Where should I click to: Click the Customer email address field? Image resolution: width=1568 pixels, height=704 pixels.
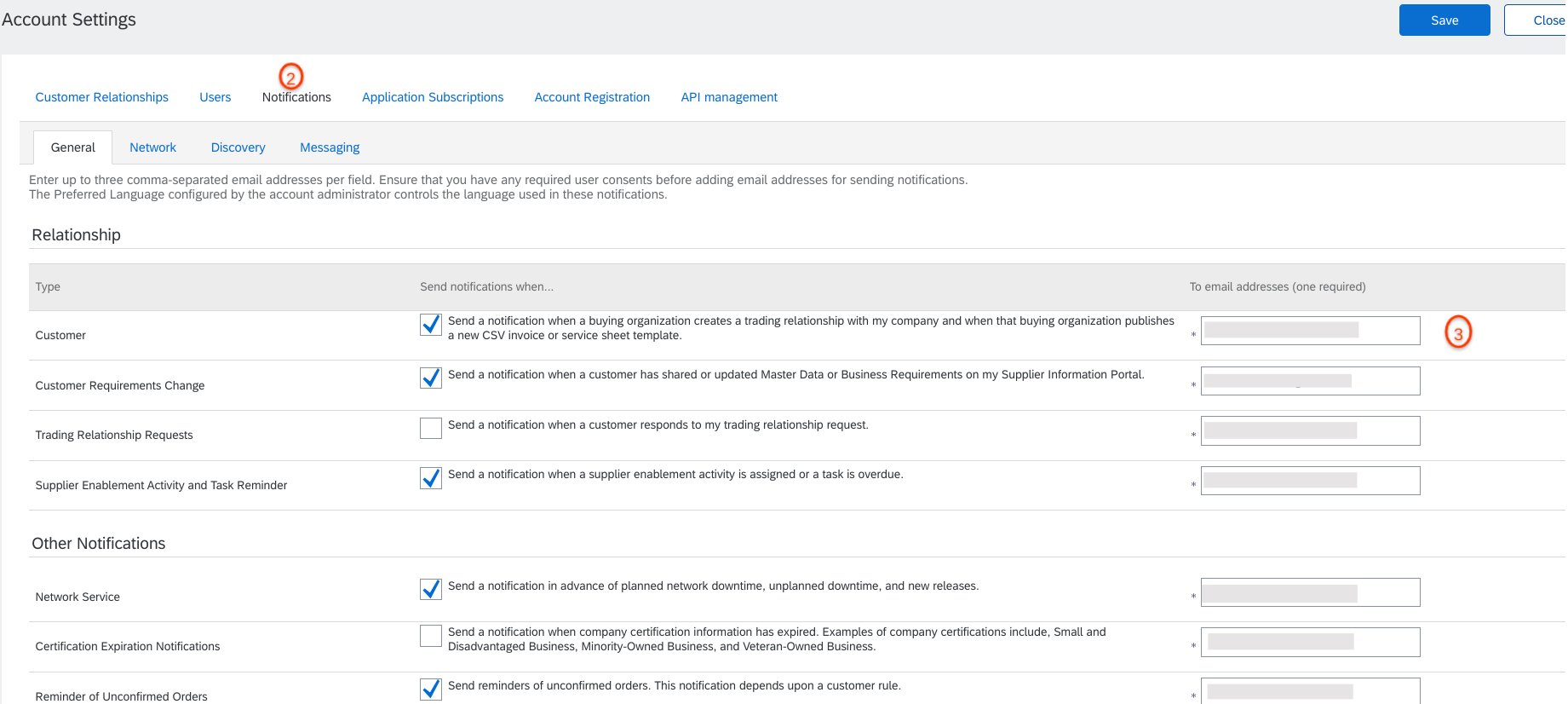pyautogui.click(x=1310, y=331)
